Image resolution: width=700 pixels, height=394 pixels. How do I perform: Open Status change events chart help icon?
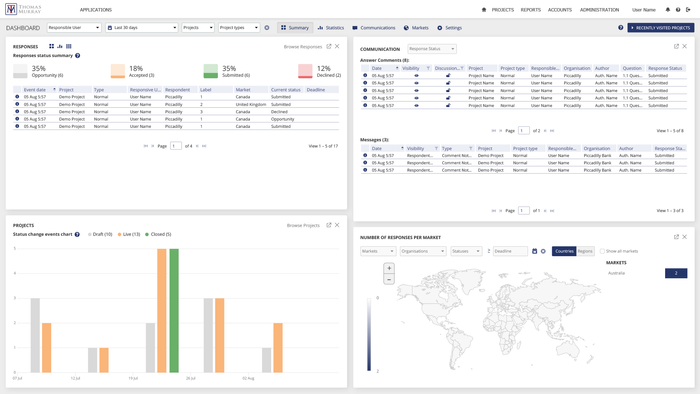[x=77, y=234]
